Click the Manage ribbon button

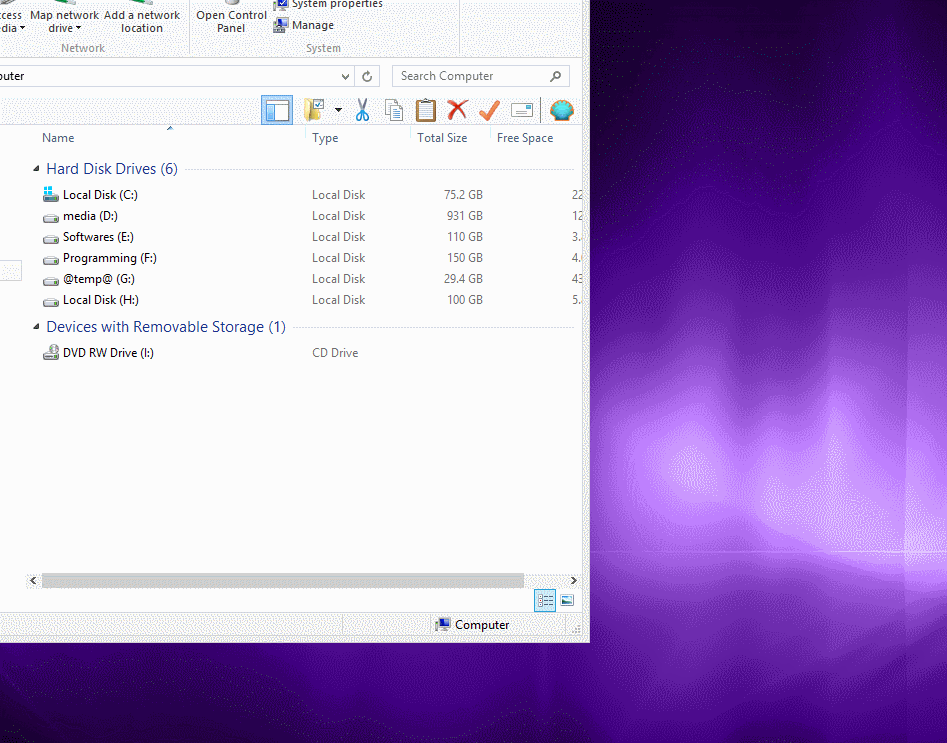303,25
